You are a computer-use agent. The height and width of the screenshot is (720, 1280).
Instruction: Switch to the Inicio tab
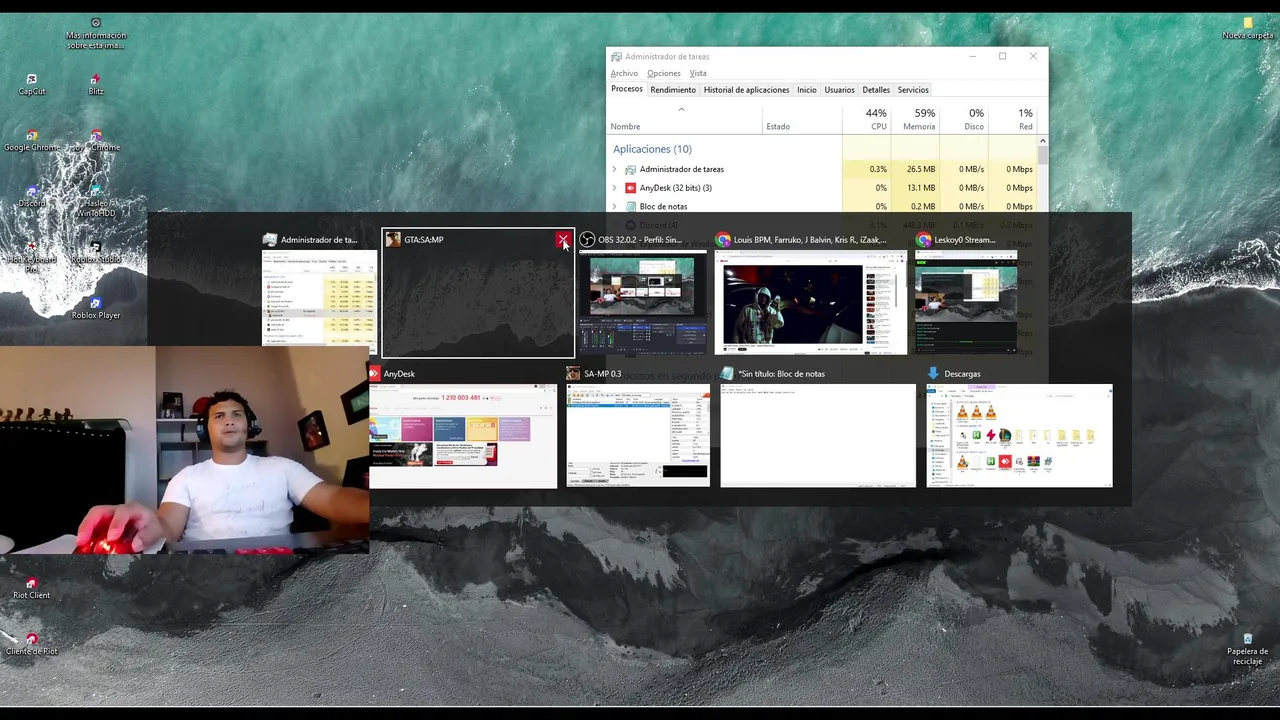tap(807, 90)
